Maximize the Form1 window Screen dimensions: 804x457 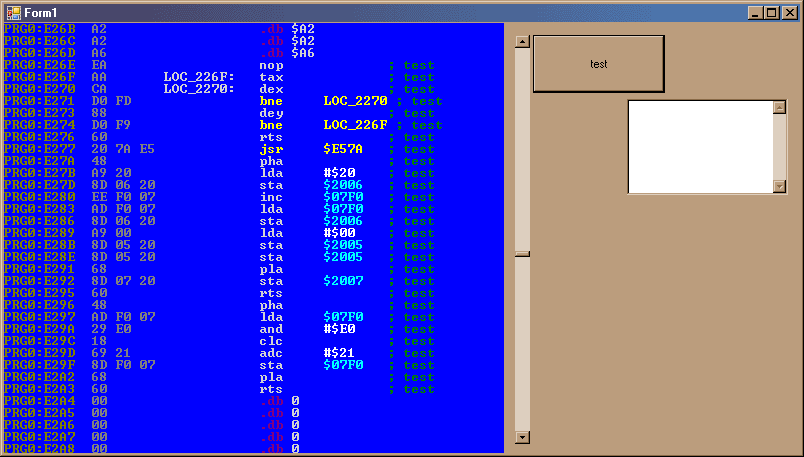pyautogui.click(x=772, y=13)
